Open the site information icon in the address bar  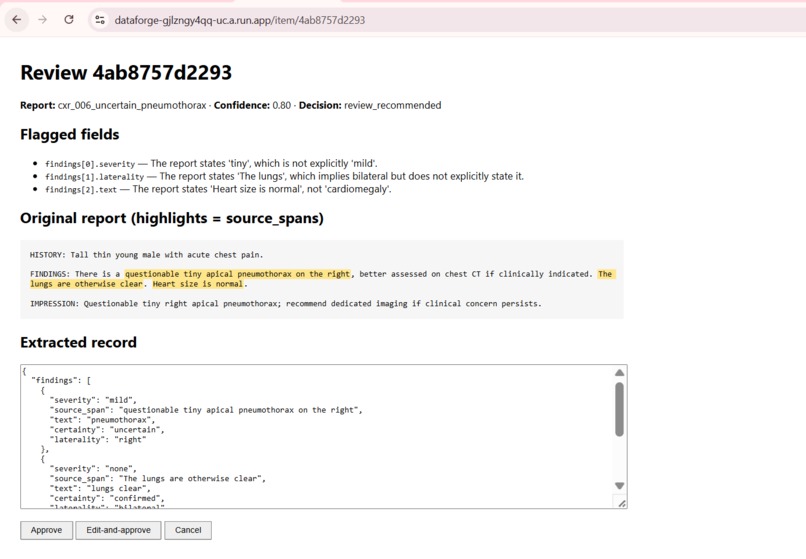[x=100, y=20]
